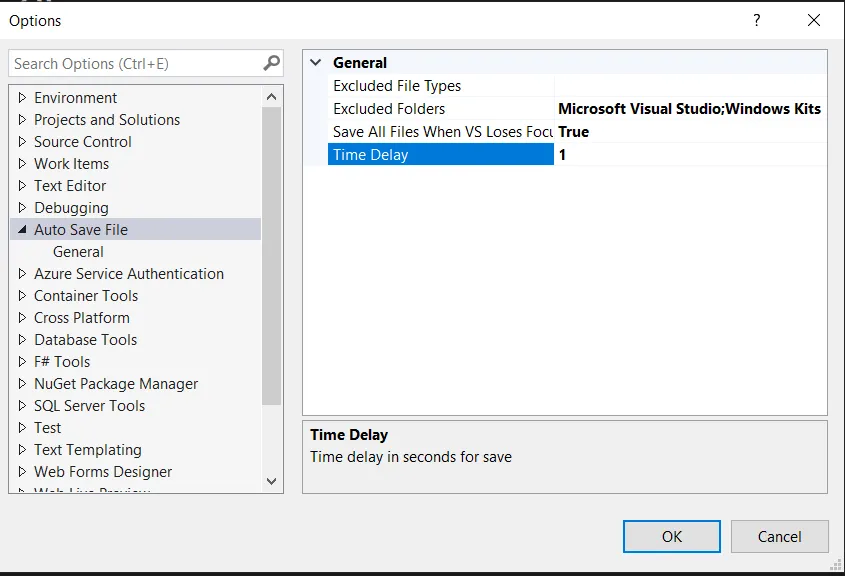
Task: Select NuGet Package Manager category
Action: [x=116, y=384]
